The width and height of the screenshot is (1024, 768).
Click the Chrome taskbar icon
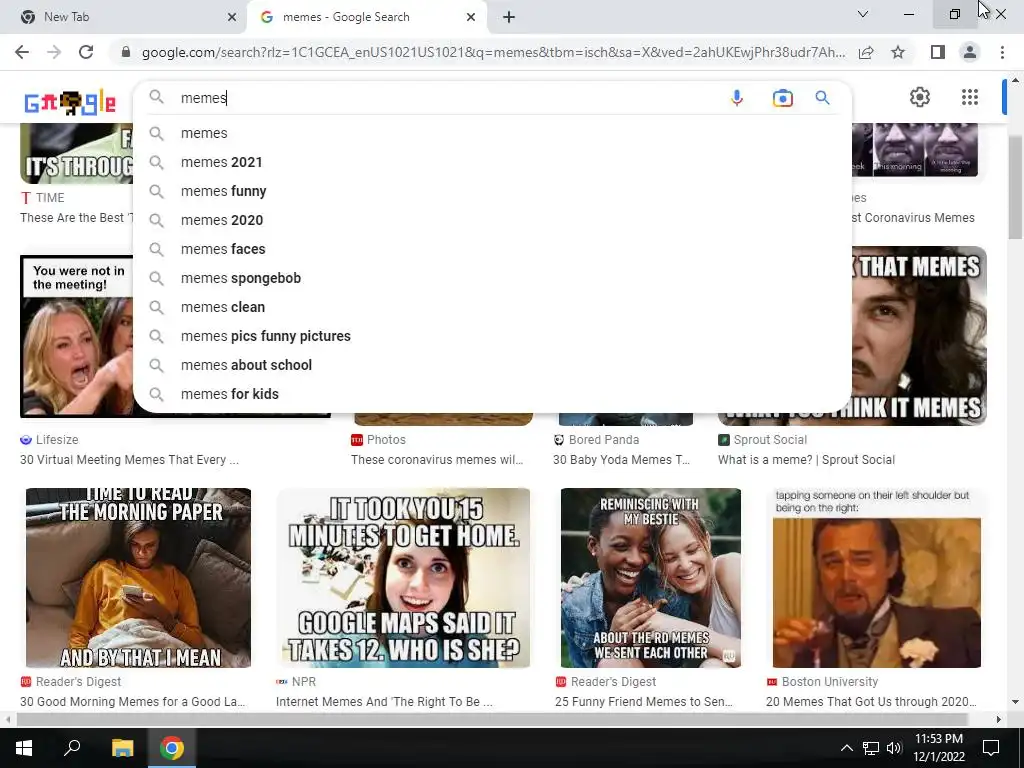point(172,748)
